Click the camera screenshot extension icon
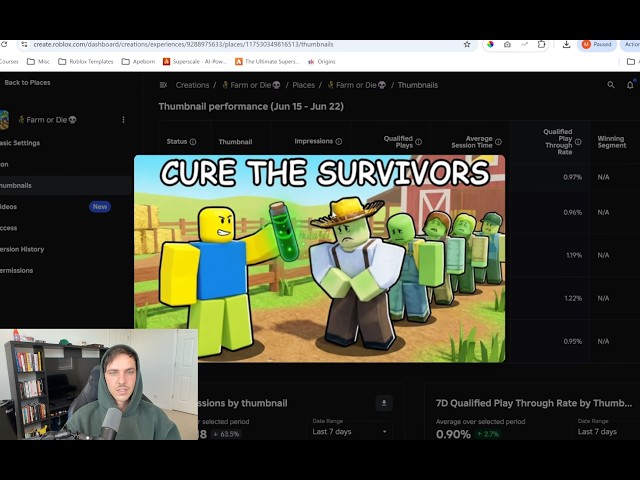Viewport: 640px width, 480px height. pyautogui.click(x=507, y=44)
